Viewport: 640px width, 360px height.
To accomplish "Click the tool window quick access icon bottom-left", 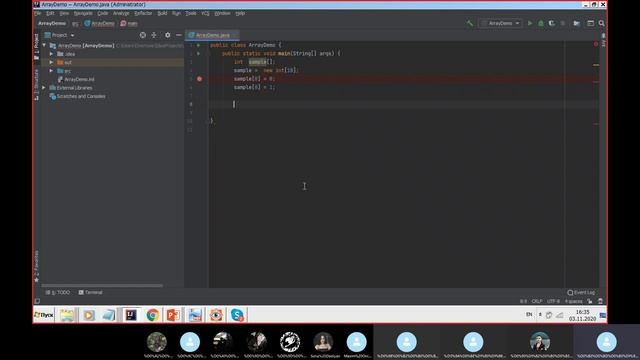I will tap(37, 301).
